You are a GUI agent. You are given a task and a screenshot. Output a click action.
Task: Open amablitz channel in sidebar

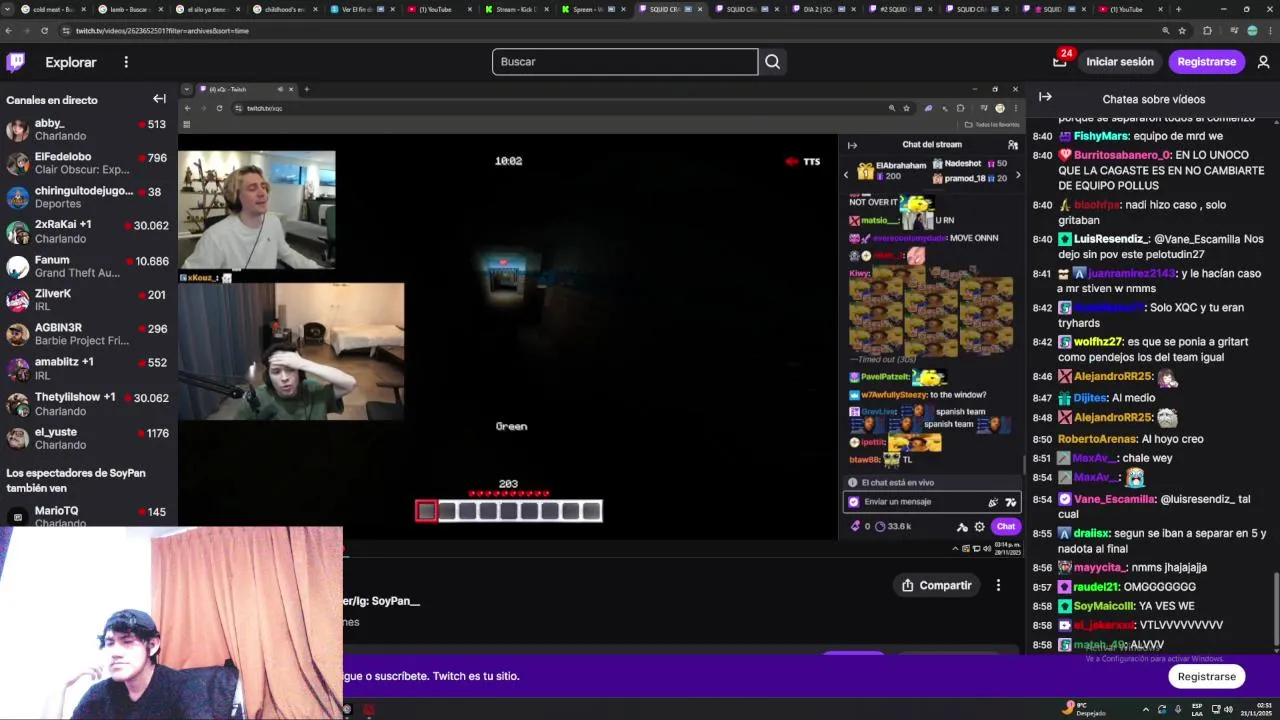coord(87,368)
